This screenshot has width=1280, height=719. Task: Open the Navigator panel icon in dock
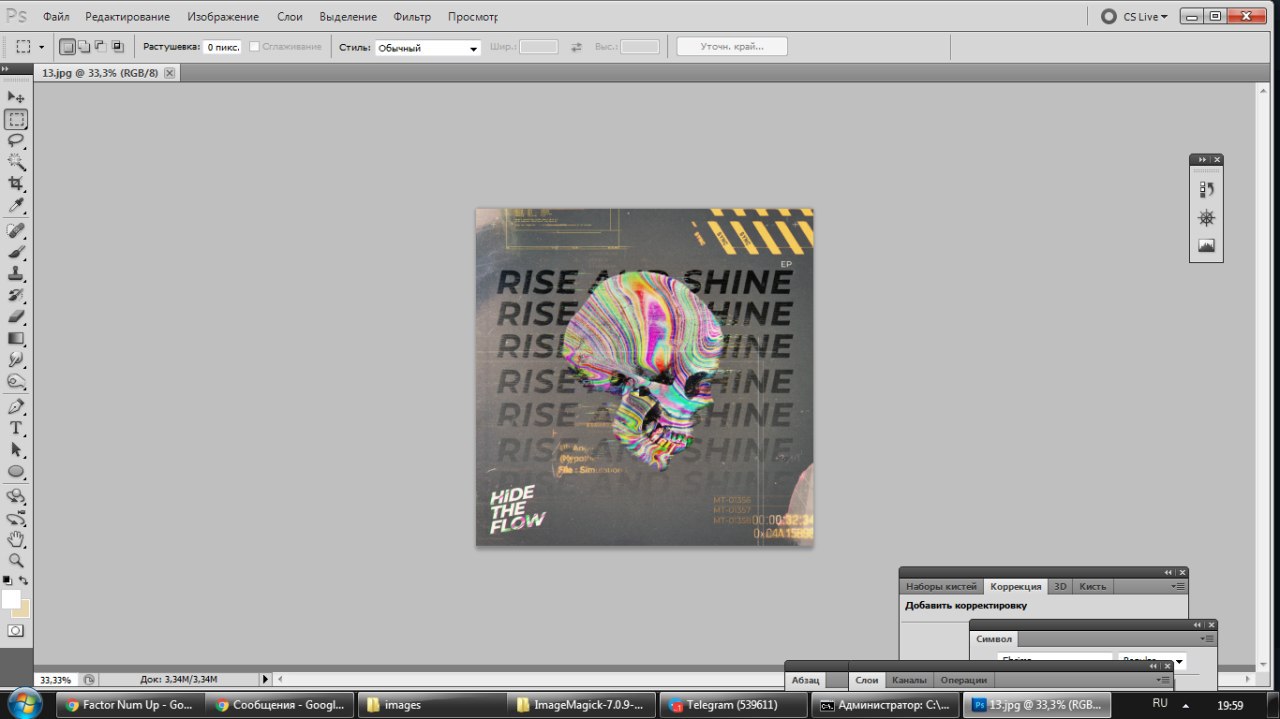click(1206, 218)
